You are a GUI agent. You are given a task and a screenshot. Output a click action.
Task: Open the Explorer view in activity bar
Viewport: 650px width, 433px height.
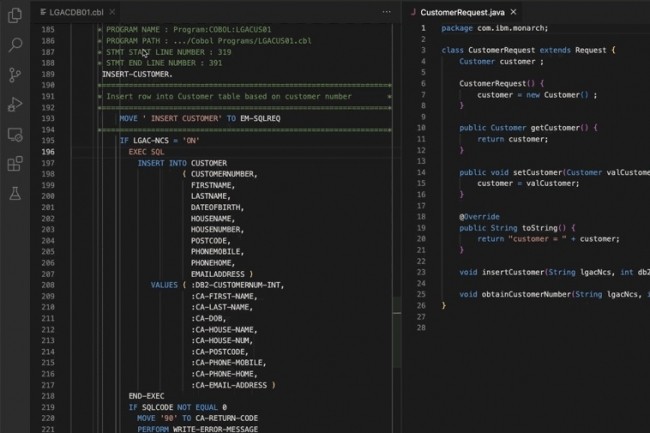point(15,14)
